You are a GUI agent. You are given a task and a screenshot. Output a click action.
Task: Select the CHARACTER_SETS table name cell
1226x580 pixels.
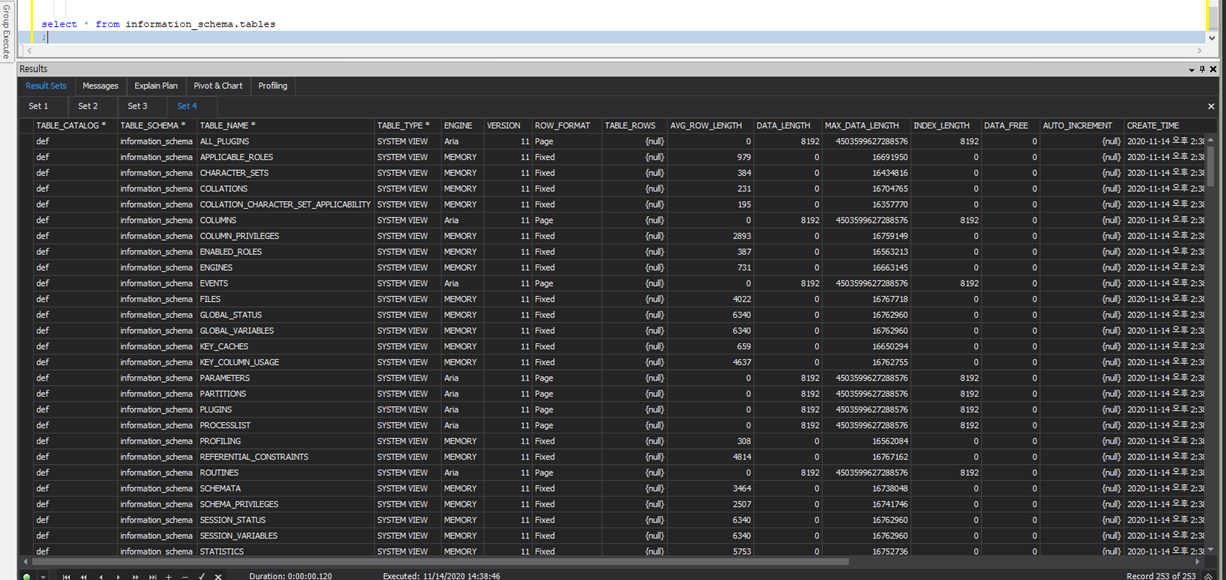point(285,173)
